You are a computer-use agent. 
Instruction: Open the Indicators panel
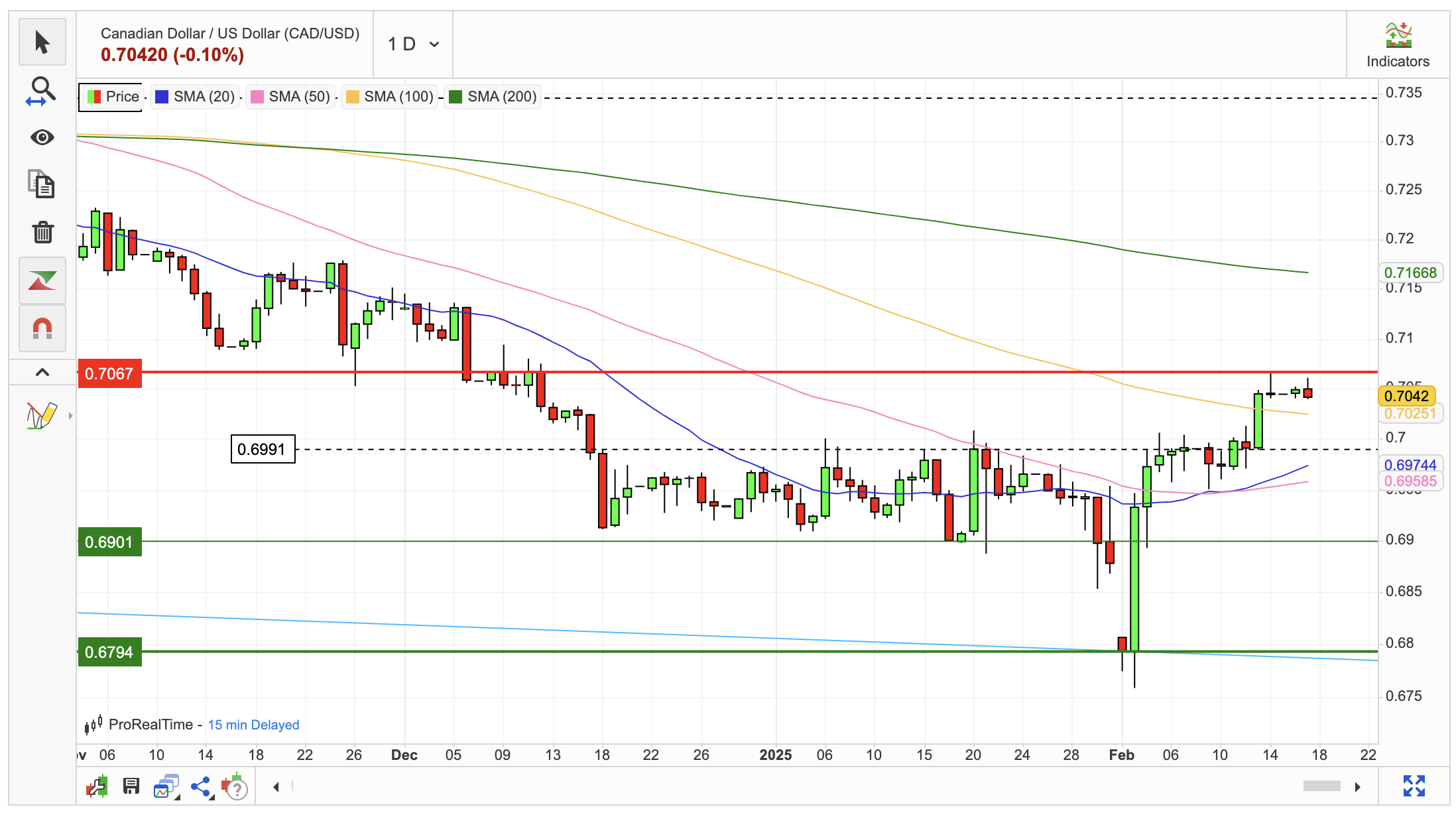pos(1398,45)
